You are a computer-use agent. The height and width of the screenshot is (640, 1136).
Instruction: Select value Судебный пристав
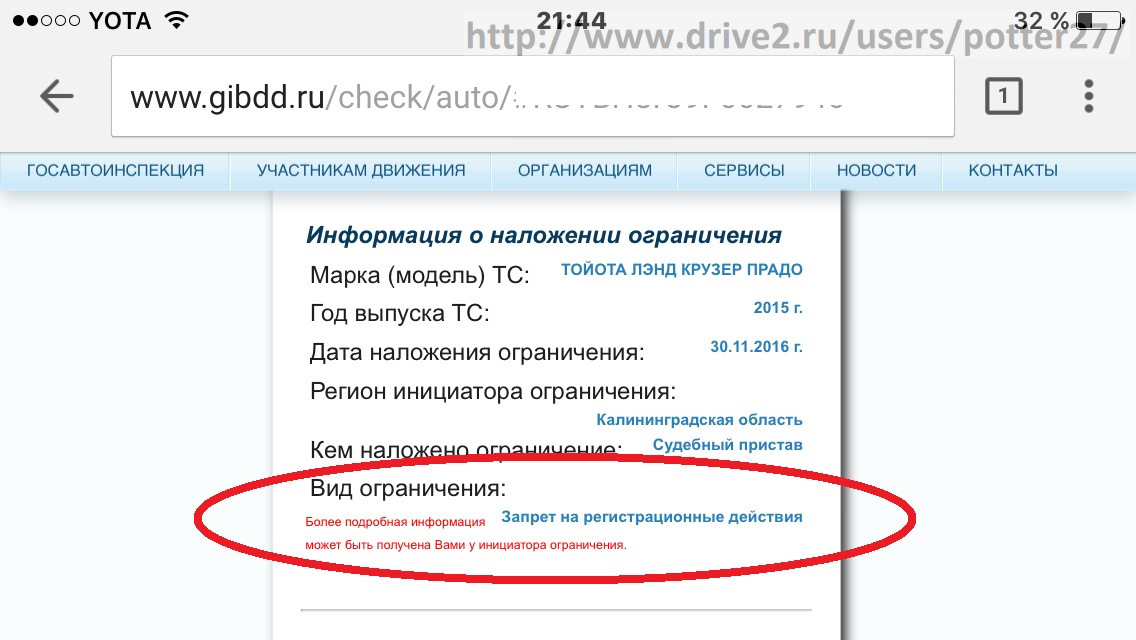(x=727, y=445)
